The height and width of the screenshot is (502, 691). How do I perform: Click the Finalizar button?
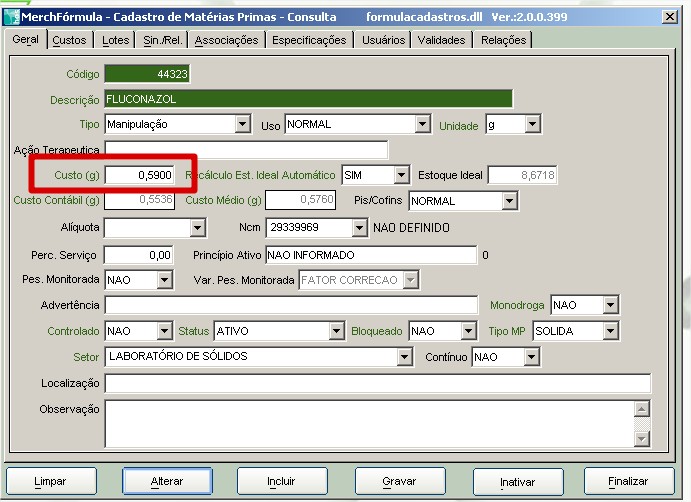pos(629,481)
